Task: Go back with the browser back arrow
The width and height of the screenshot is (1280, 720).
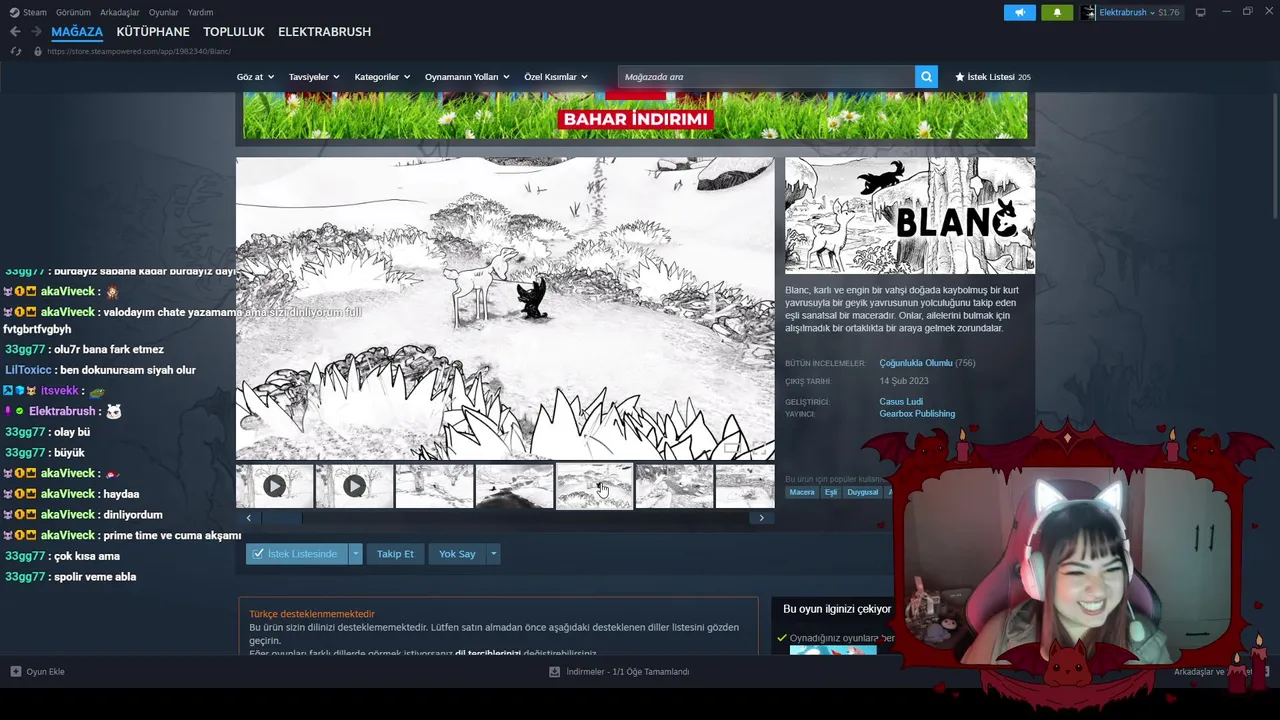Action: coord(15,32)
